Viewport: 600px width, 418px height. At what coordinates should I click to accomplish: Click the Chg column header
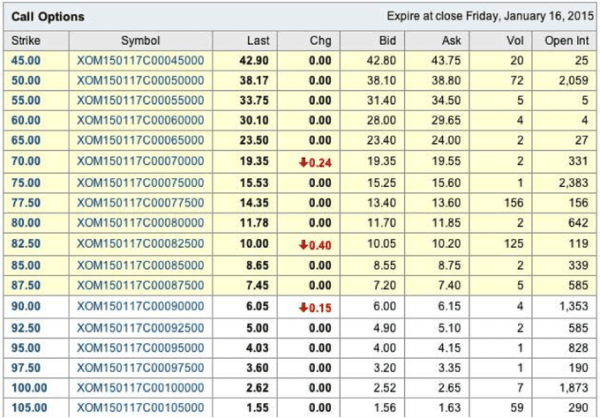click(x=320, y=40)
